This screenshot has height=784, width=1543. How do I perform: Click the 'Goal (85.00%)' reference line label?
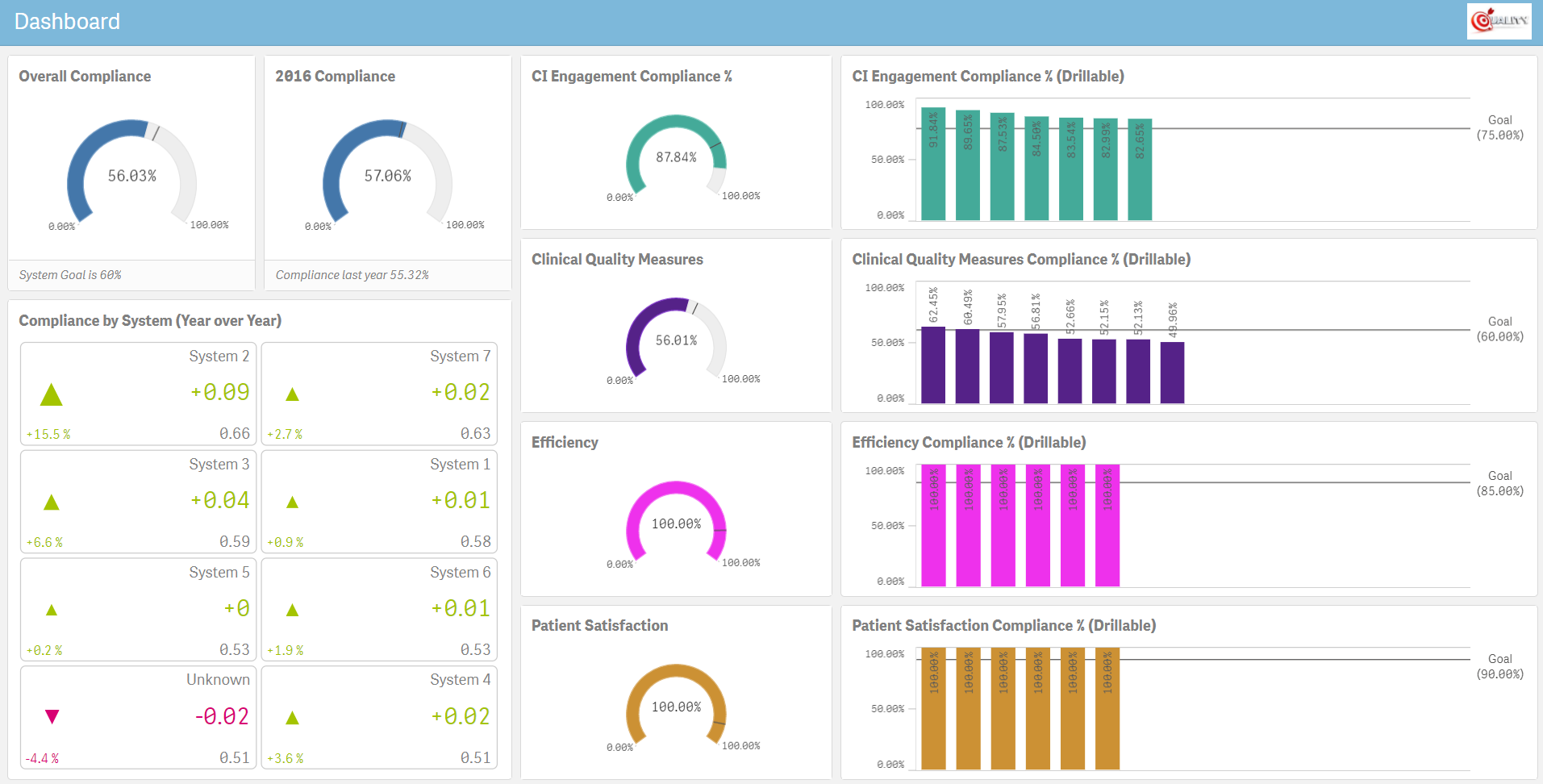(x=1500, y=483)
